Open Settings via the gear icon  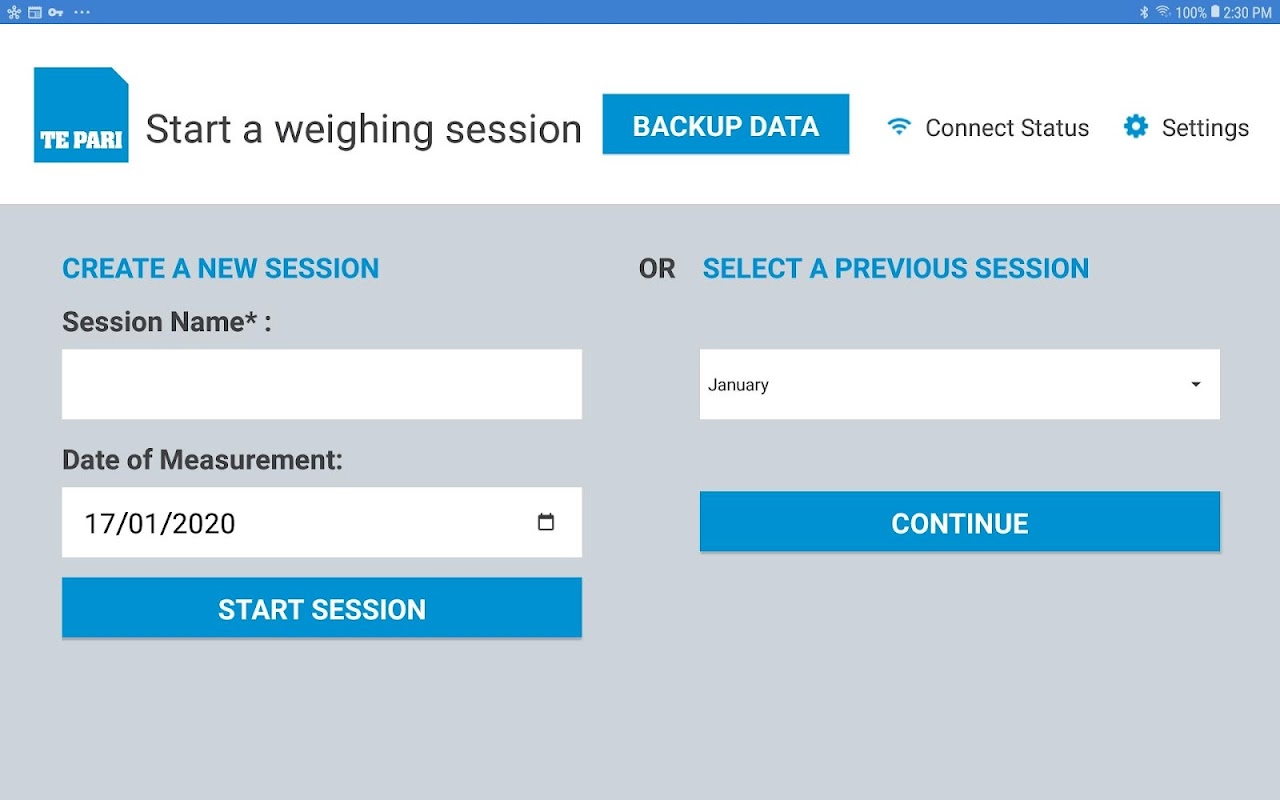pyautogui.click(x=1135, y=126)
